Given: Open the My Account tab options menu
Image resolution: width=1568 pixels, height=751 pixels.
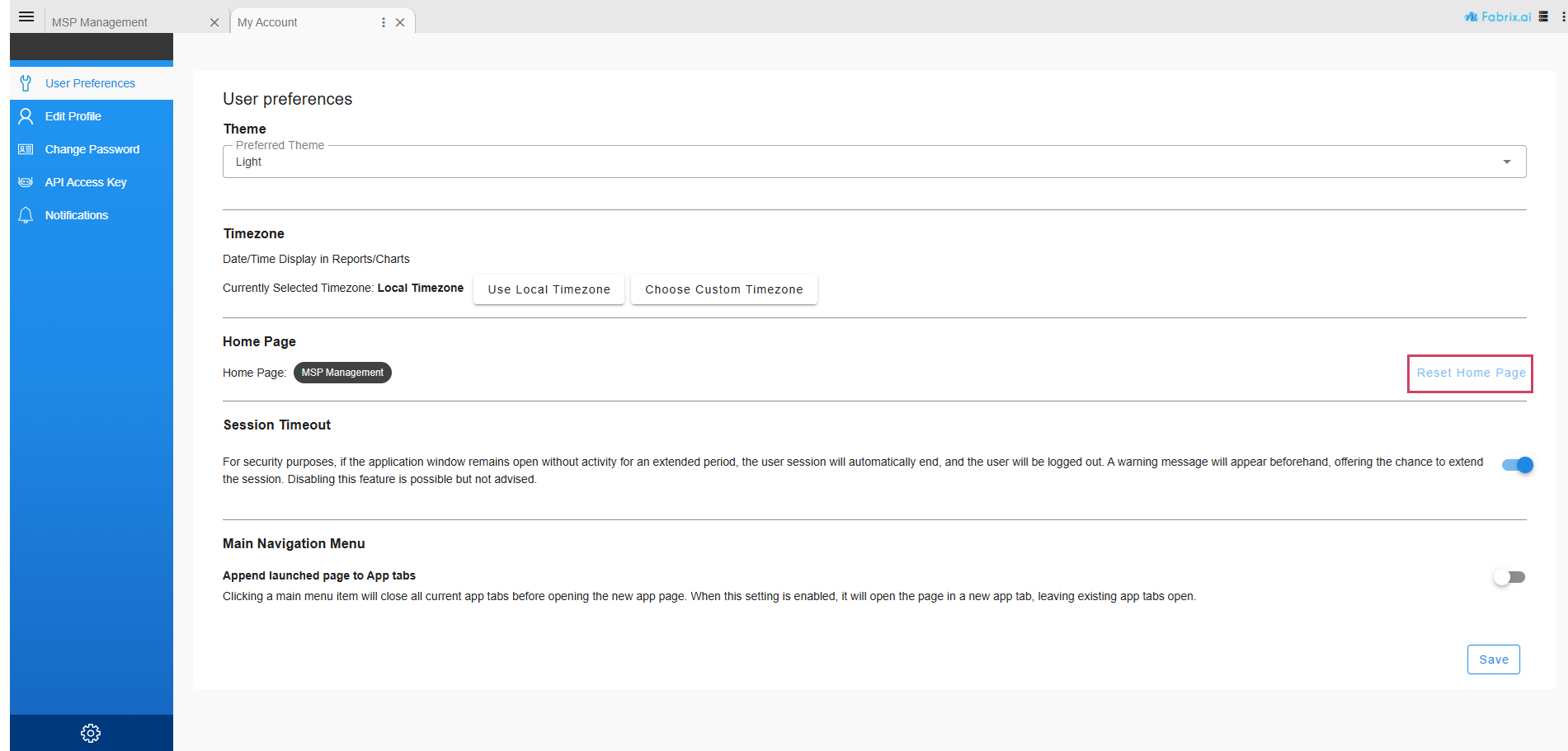Looking at the screenshot, I should (x=383, y=21).
